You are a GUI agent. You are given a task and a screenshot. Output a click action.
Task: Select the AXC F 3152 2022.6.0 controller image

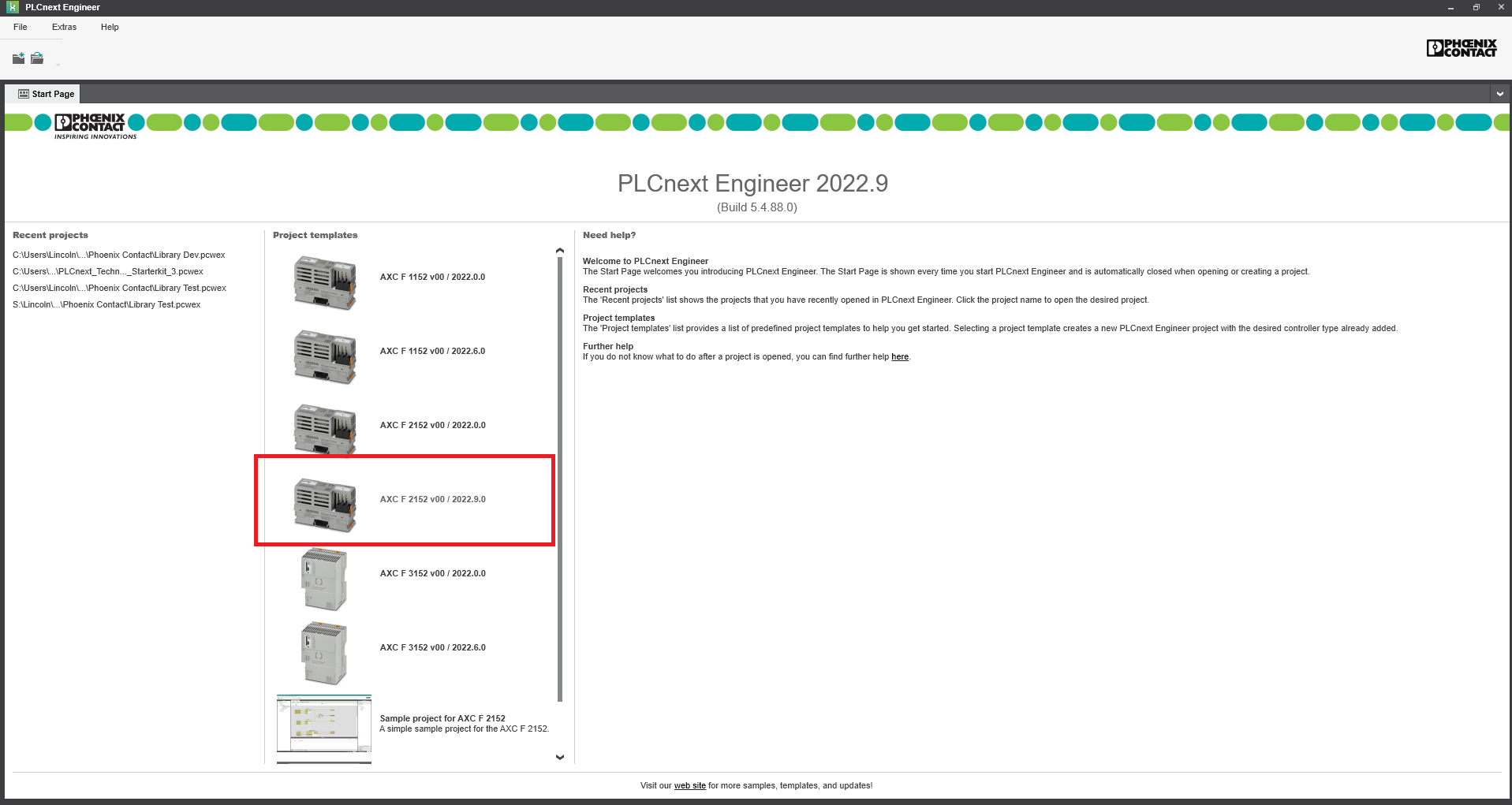tap(324, 652)
